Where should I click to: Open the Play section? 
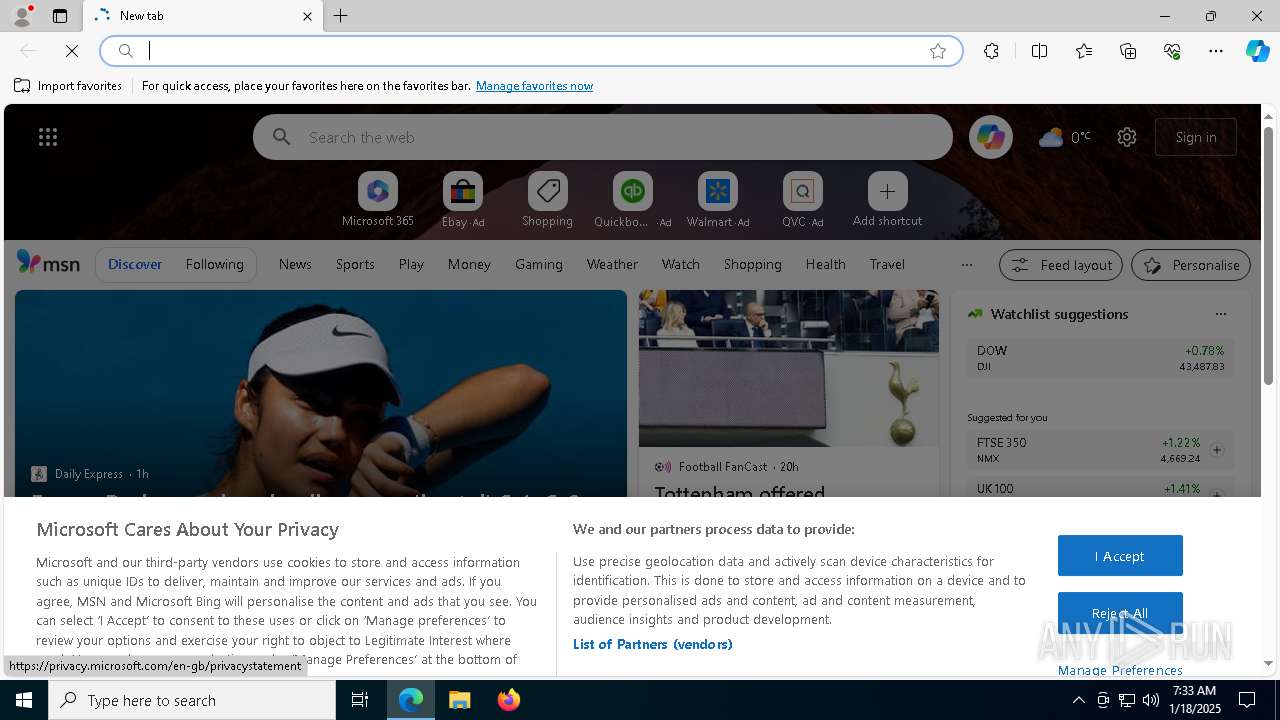(411, 264)
